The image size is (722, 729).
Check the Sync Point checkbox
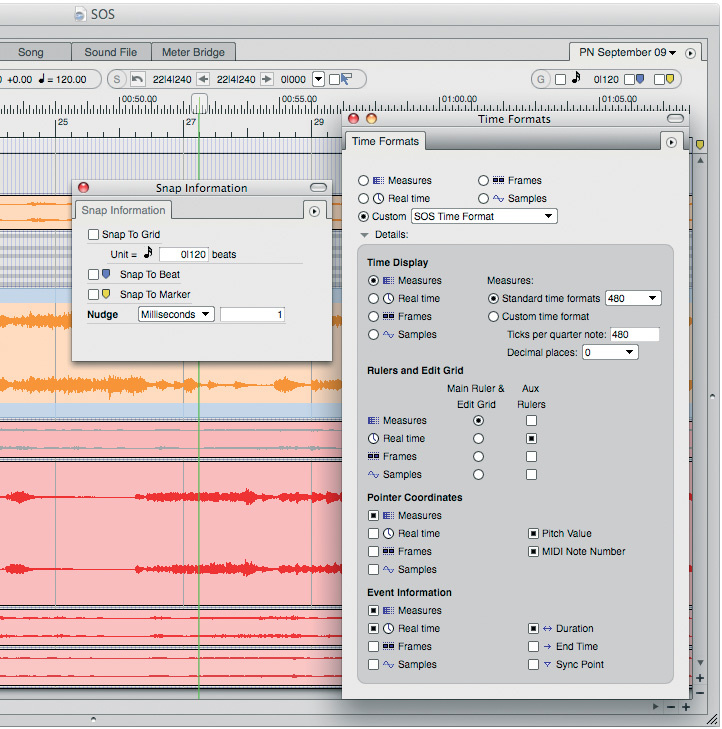(533, 664)
